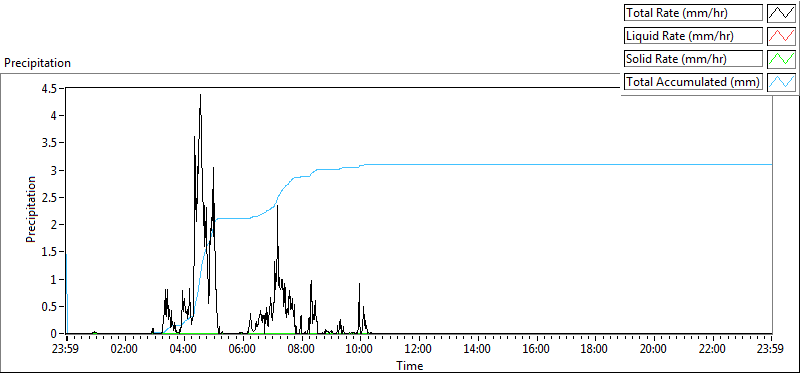Click the Precipitation graph caption above the plot
This screenshot has height=373, width=800.
[x=37, y=63]
